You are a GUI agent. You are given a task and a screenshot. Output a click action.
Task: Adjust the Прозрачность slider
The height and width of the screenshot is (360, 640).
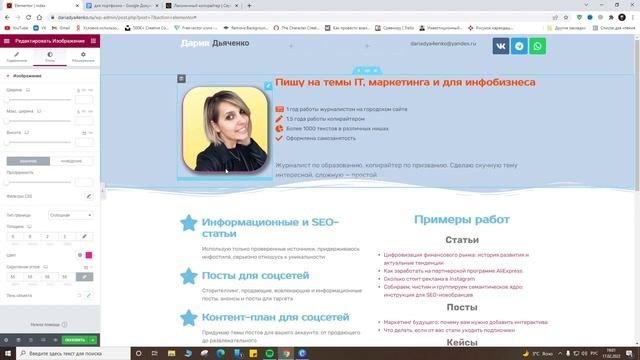pos(39,182)
